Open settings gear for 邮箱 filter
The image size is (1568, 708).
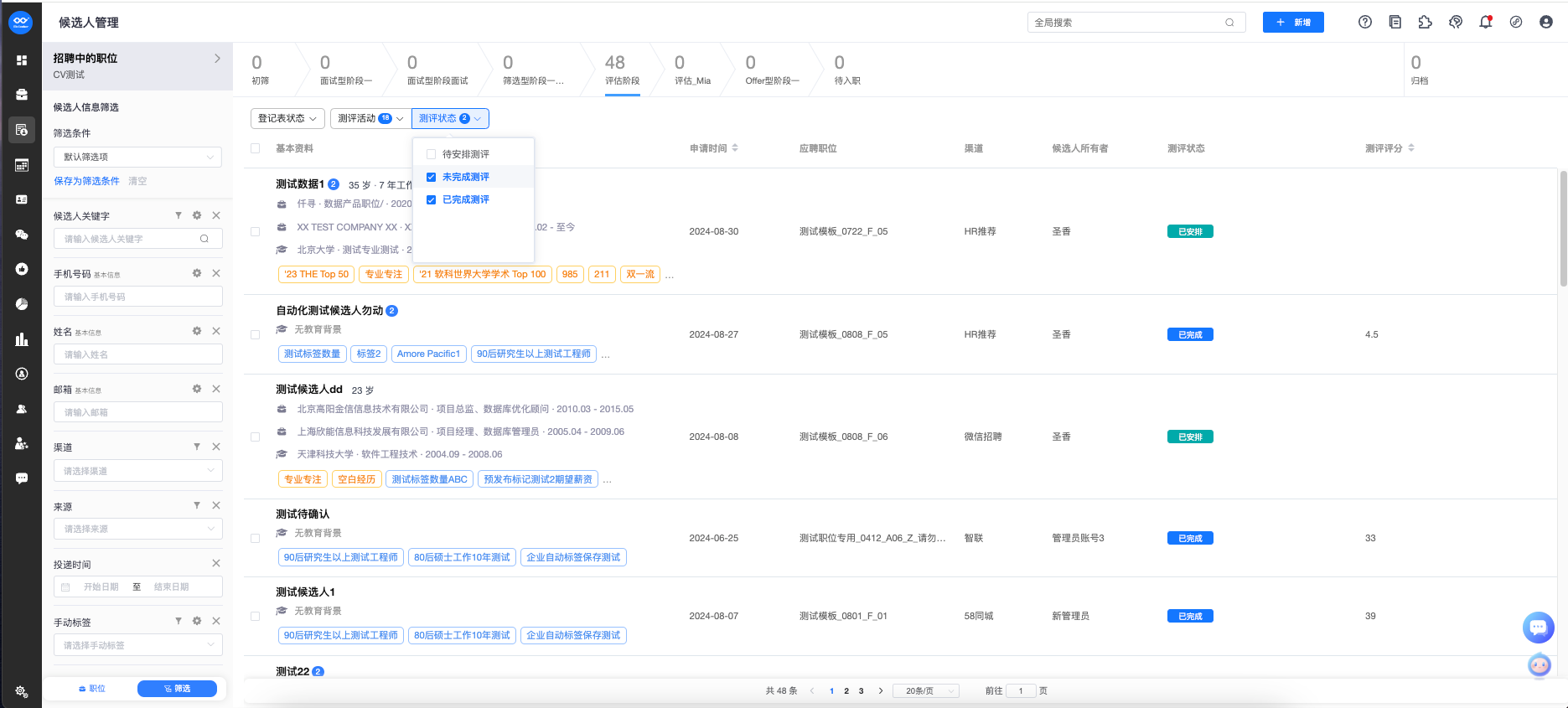pos(197,389)
